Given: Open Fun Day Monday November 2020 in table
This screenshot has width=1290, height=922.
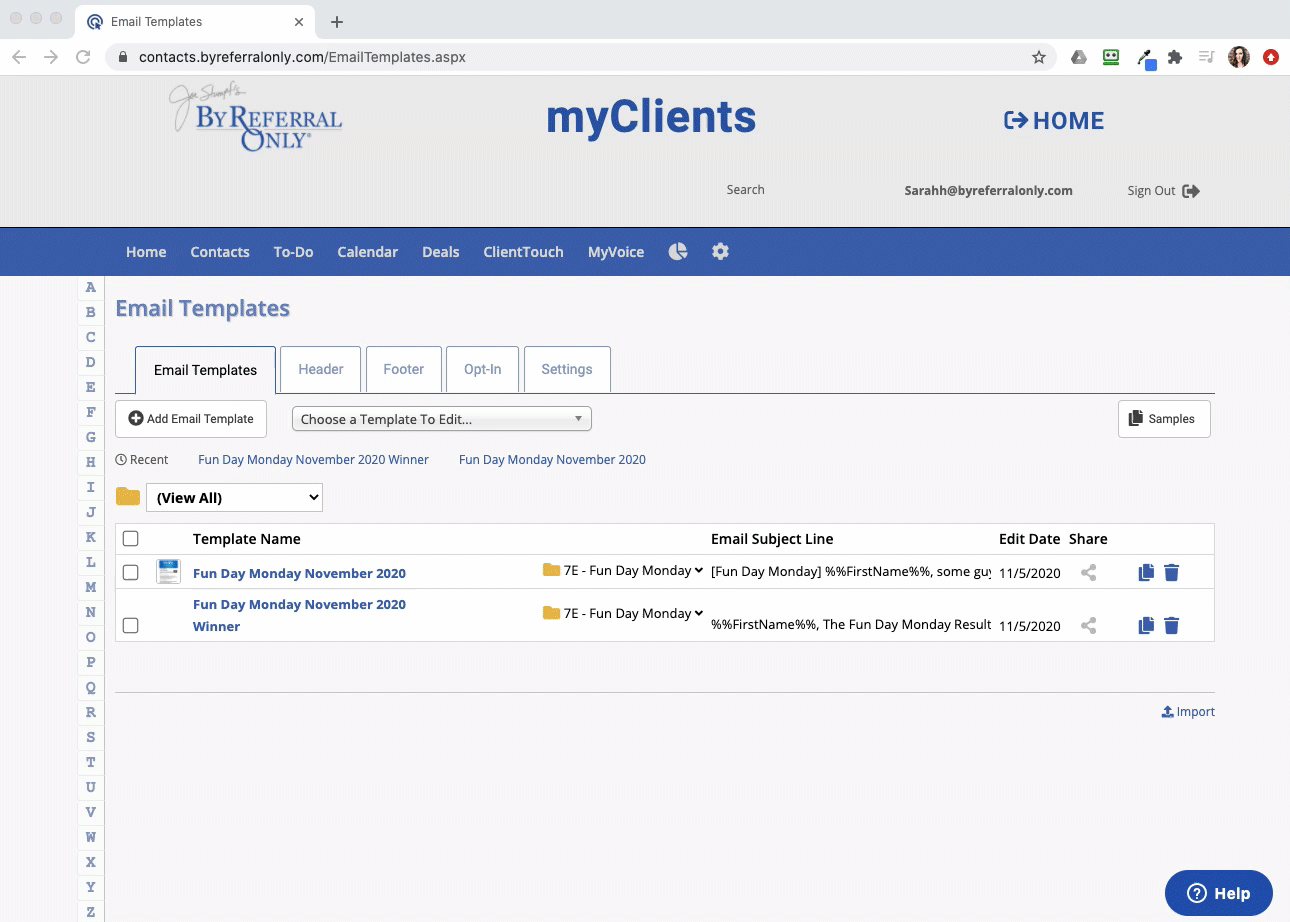Looking at the screenshot, I should [x=299, y=573].
